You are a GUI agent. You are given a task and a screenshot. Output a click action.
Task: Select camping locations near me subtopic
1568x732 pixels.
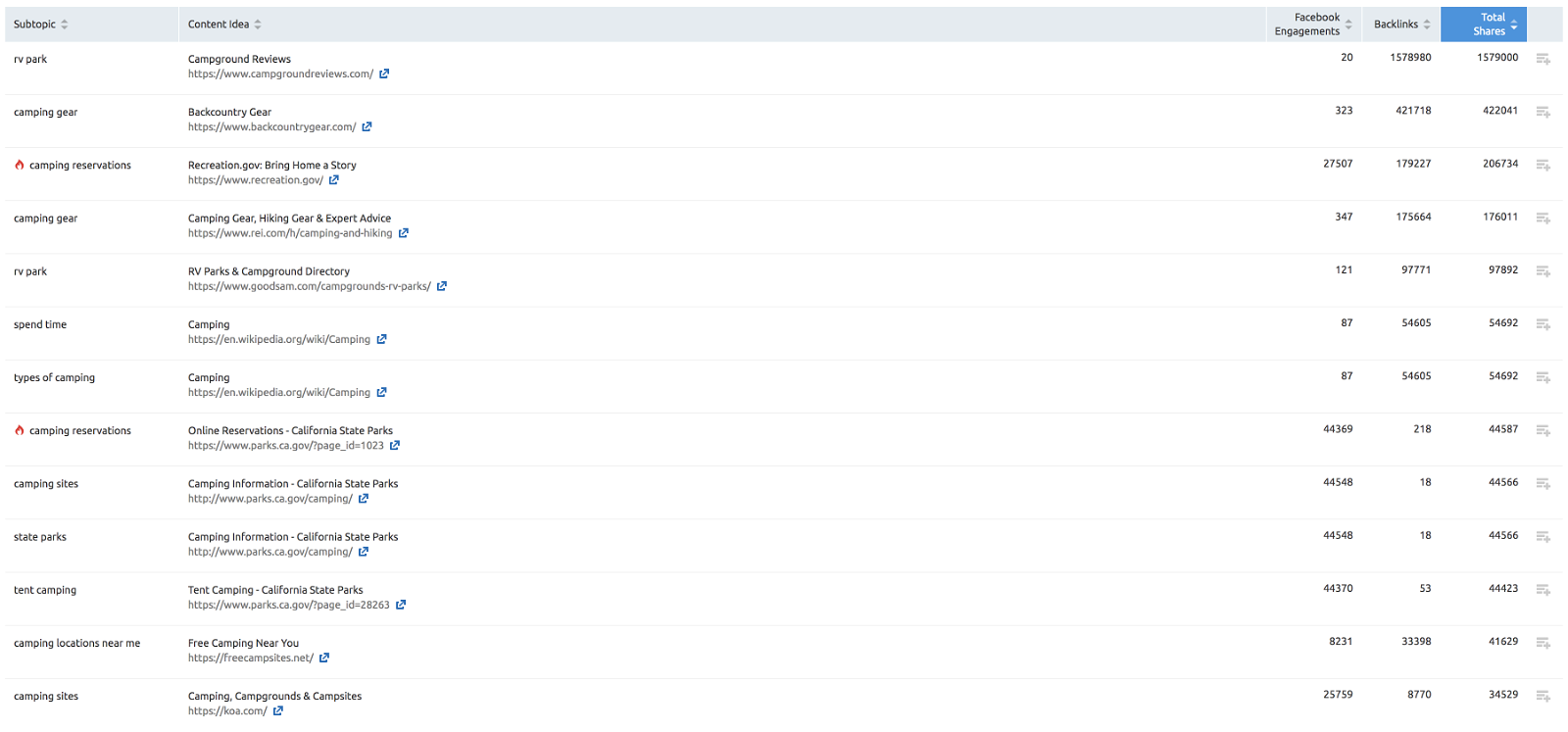pyautogui.click(x=76, y=643)
